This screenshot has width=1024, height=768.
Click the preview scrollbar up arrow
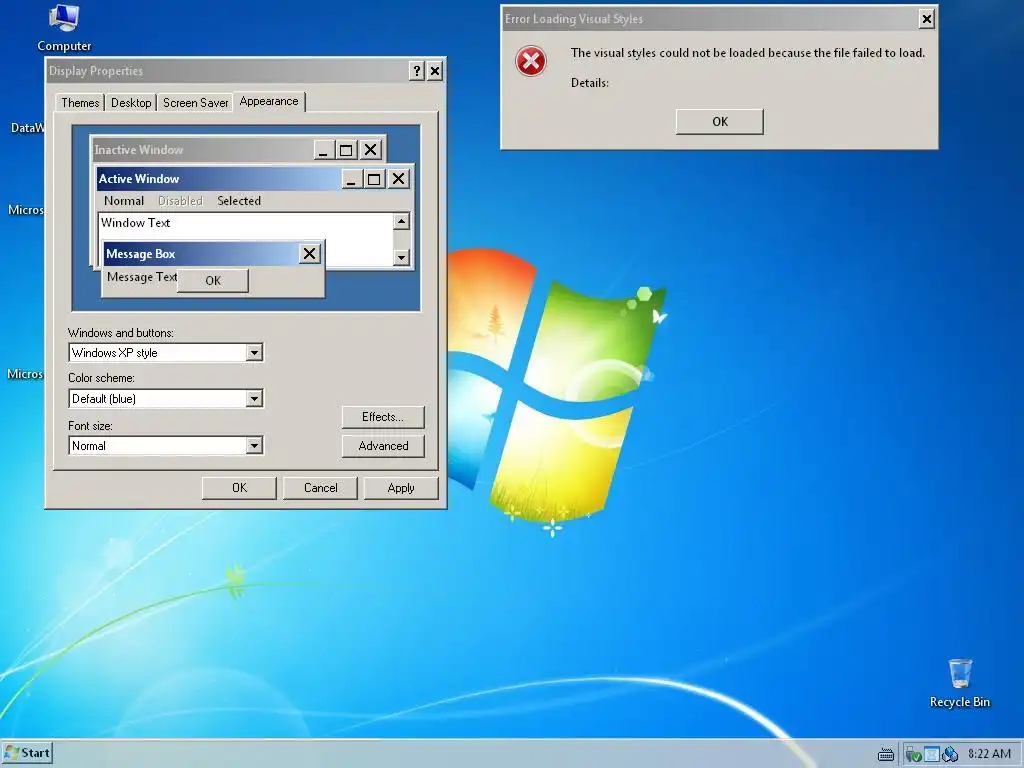pos(402,221)
